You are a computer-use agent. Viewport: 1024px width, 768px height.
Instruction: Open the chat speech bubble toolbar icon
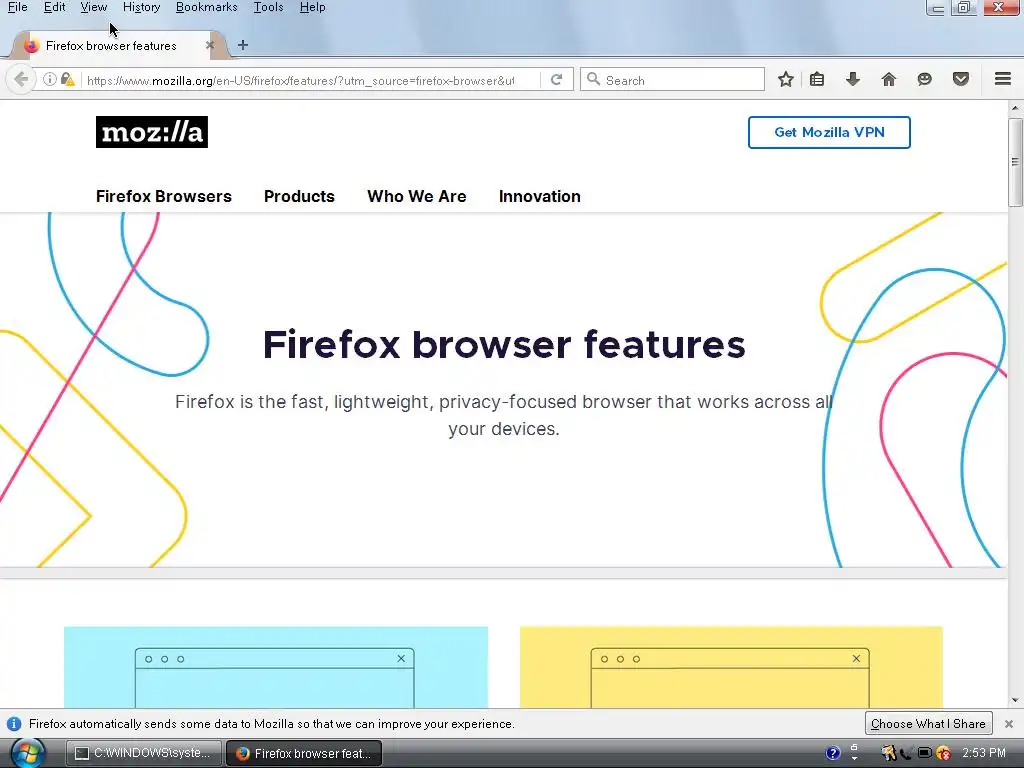point(924,80)
